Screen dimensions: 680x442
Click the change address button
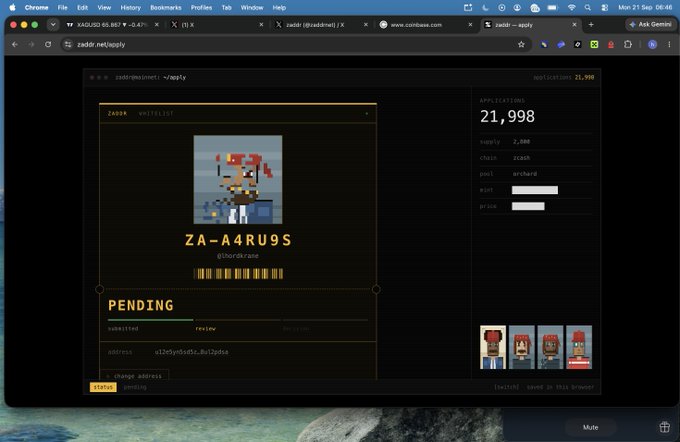pyautogui.click(x=134, y=375)
